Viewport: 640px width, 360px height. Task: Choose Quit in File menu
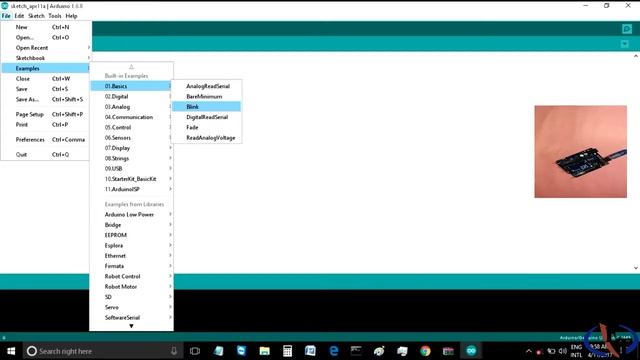[x=46, y=154]
